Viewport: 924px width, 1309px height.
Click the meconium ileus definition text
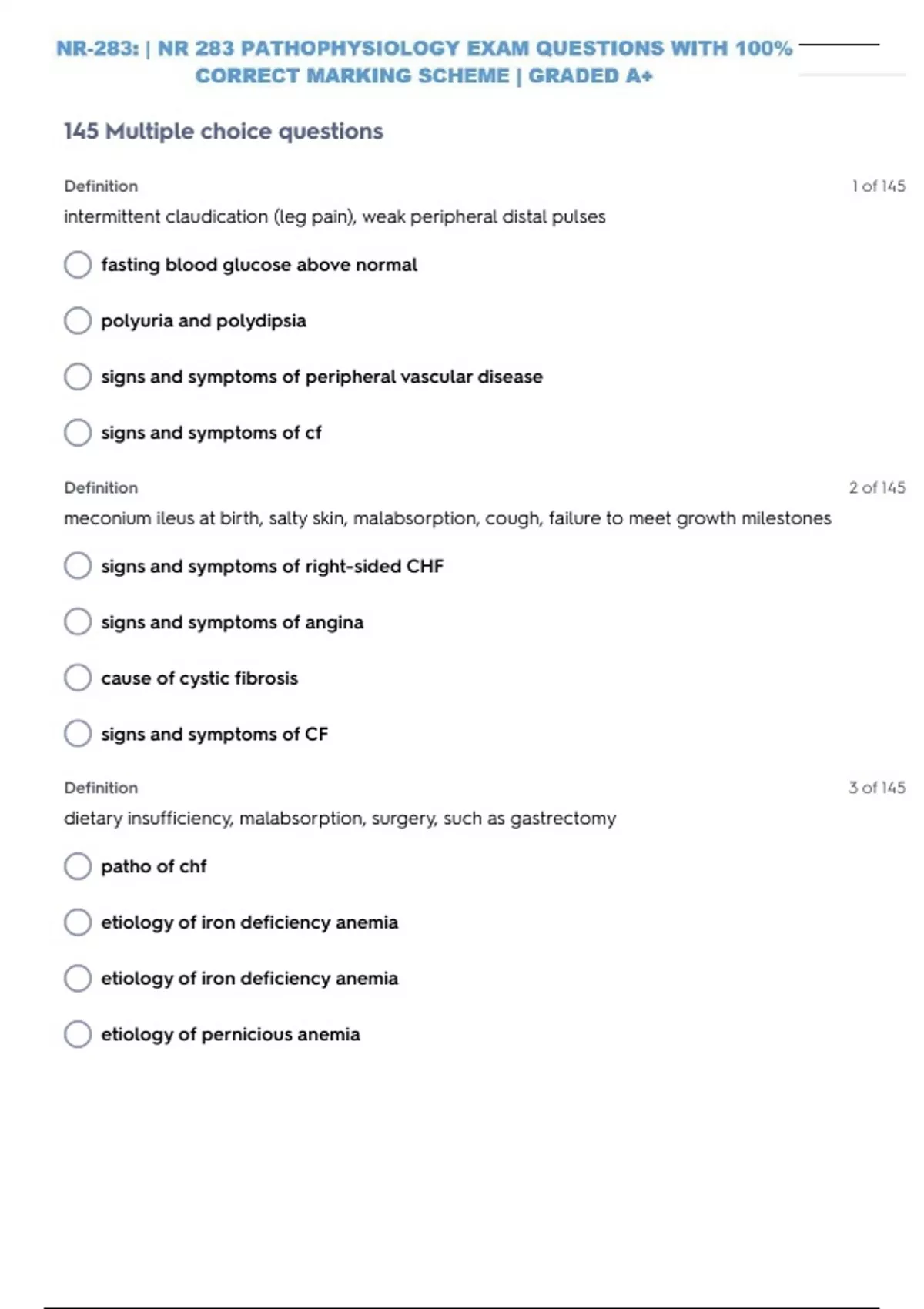coord(447,518)
